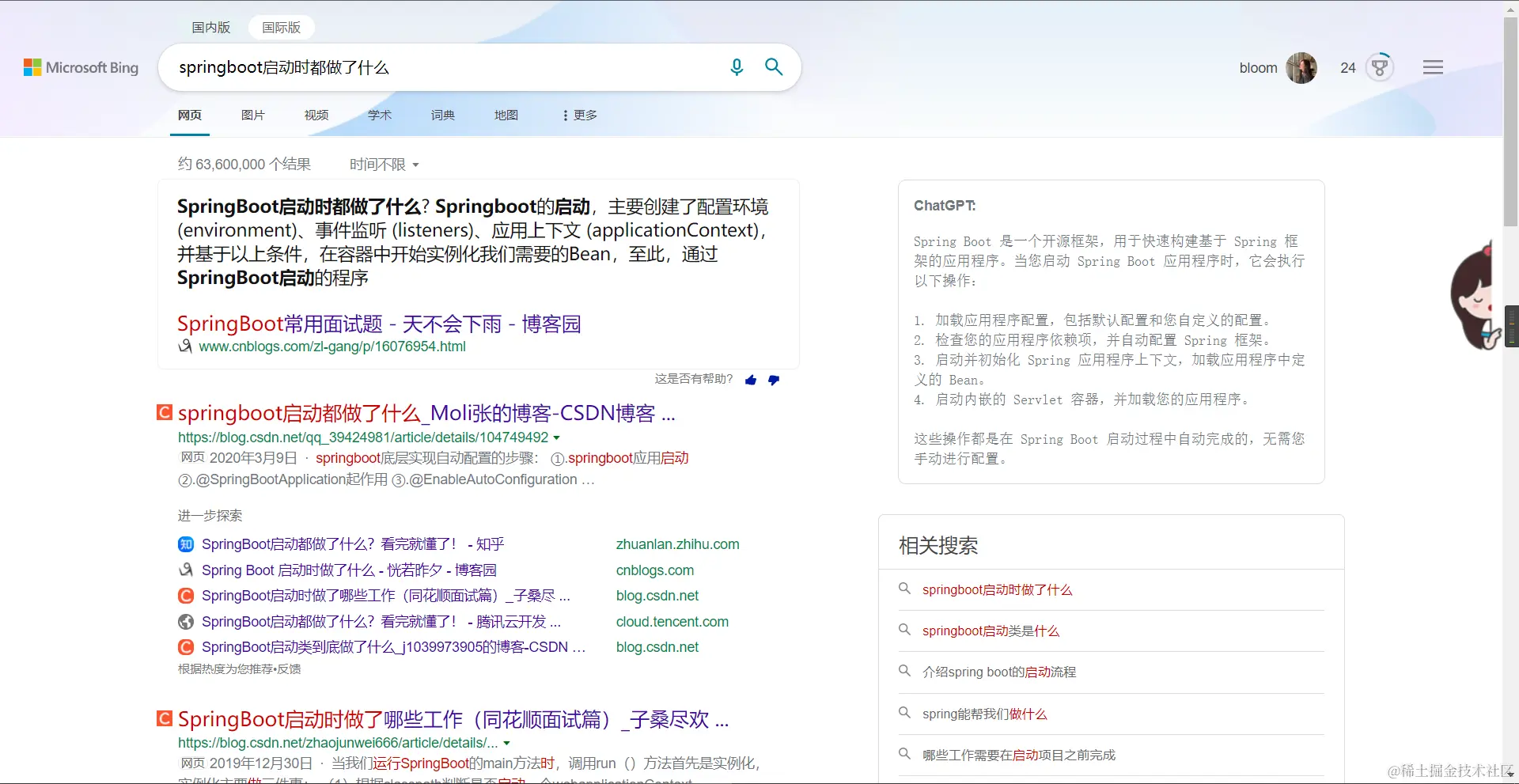Search related spring能帮我们做什么

984,714
